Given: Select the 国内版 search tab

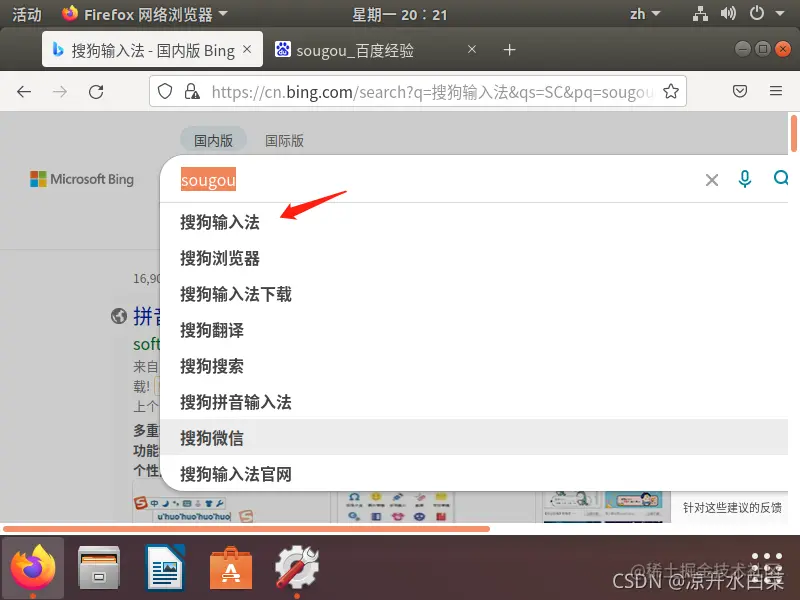Looking at the screenshot, I should [x=213, y=140].
